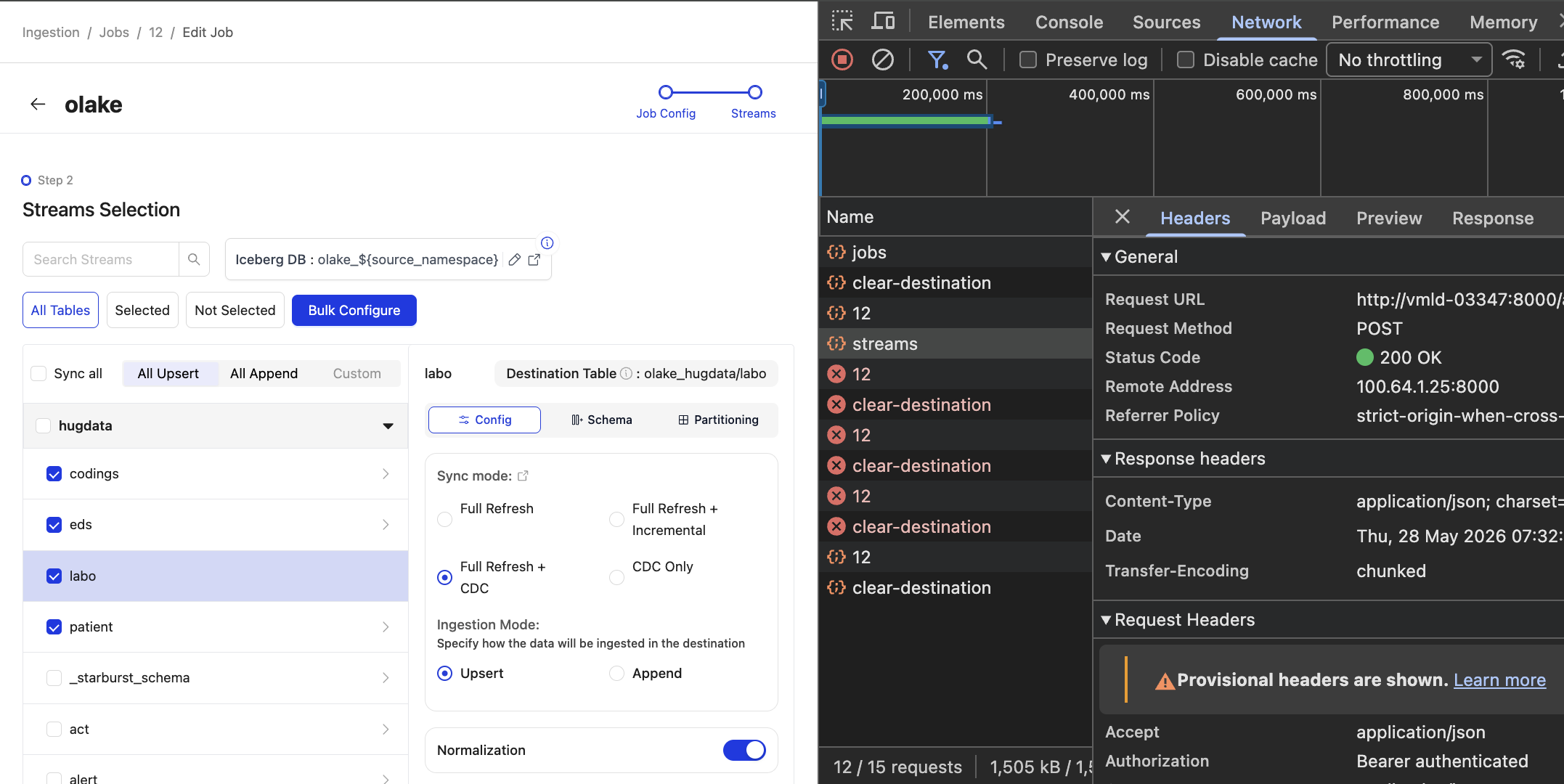Uncheck the patient stream checkbox
Image resolution: width=1564 pixels, height=784 pixels.
click(54, 626)
